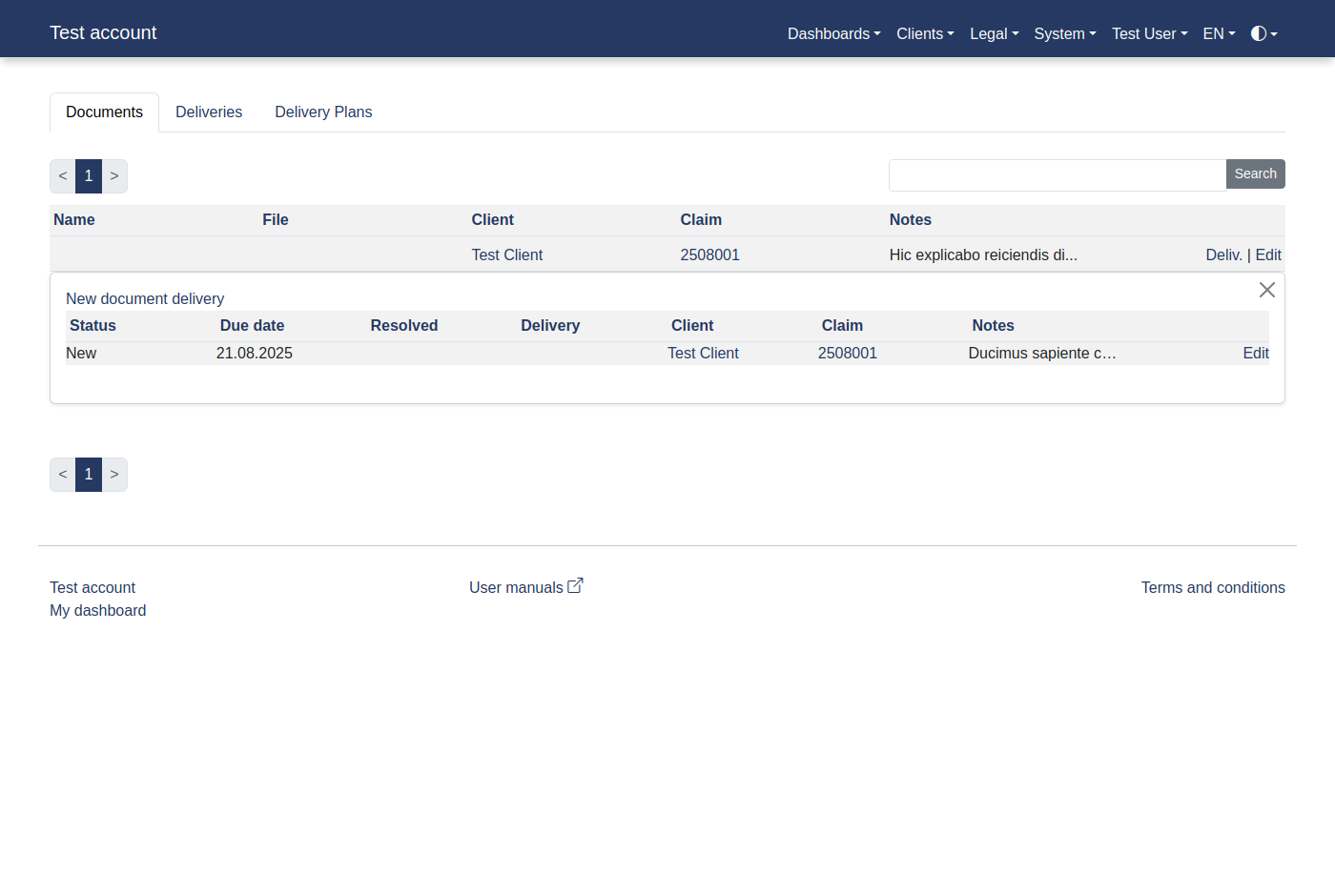Select page 1 in bottom pagination
The width and height of the screenshot is (1335, 896).
(x=88, y=475)
